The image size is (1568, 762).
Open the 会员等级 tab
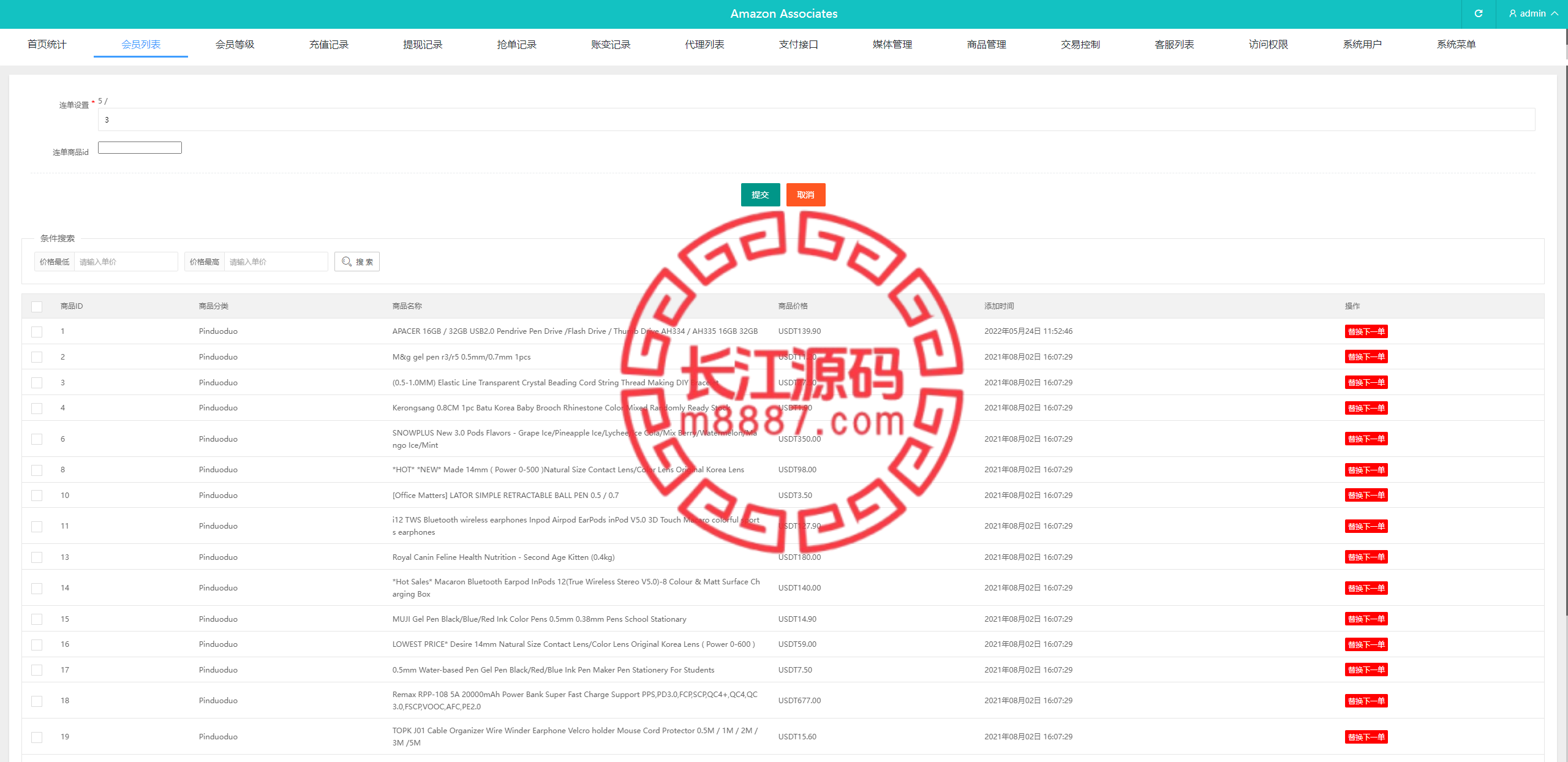(x=235, y=44)
